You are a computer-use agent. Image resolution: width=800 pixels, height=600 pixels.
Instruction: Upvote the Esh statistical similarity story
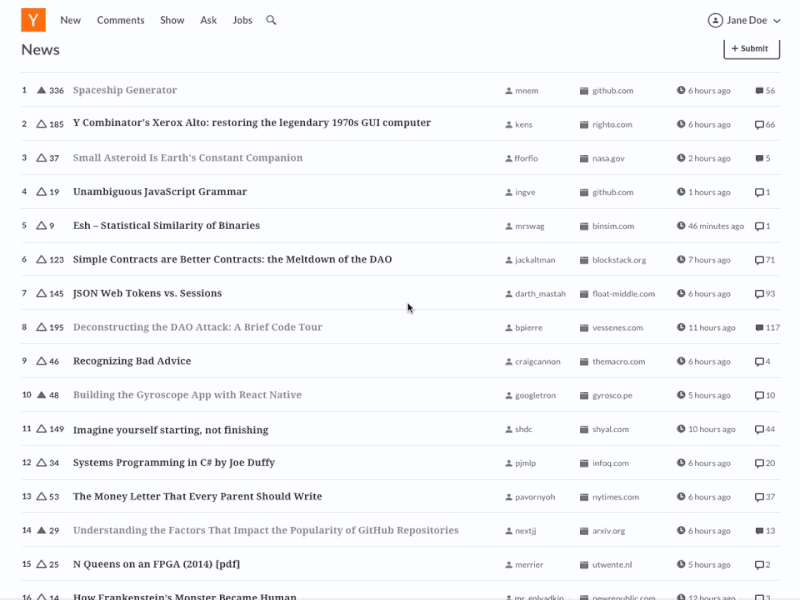point(40,226)
